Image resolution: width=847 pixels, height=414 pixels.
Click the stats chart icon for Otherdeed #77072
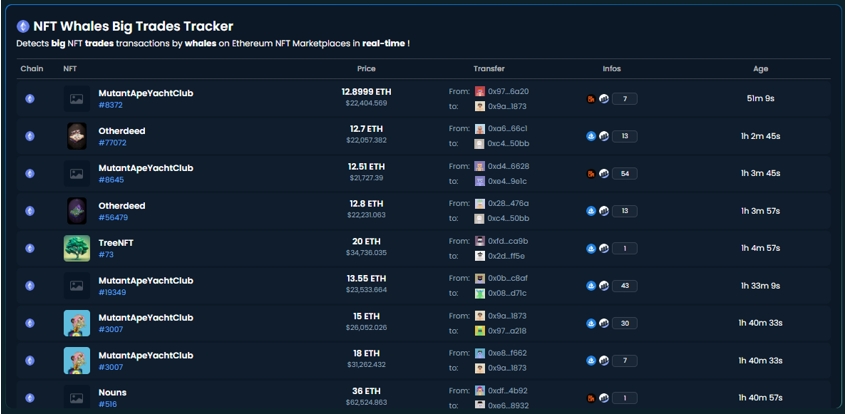604,136
